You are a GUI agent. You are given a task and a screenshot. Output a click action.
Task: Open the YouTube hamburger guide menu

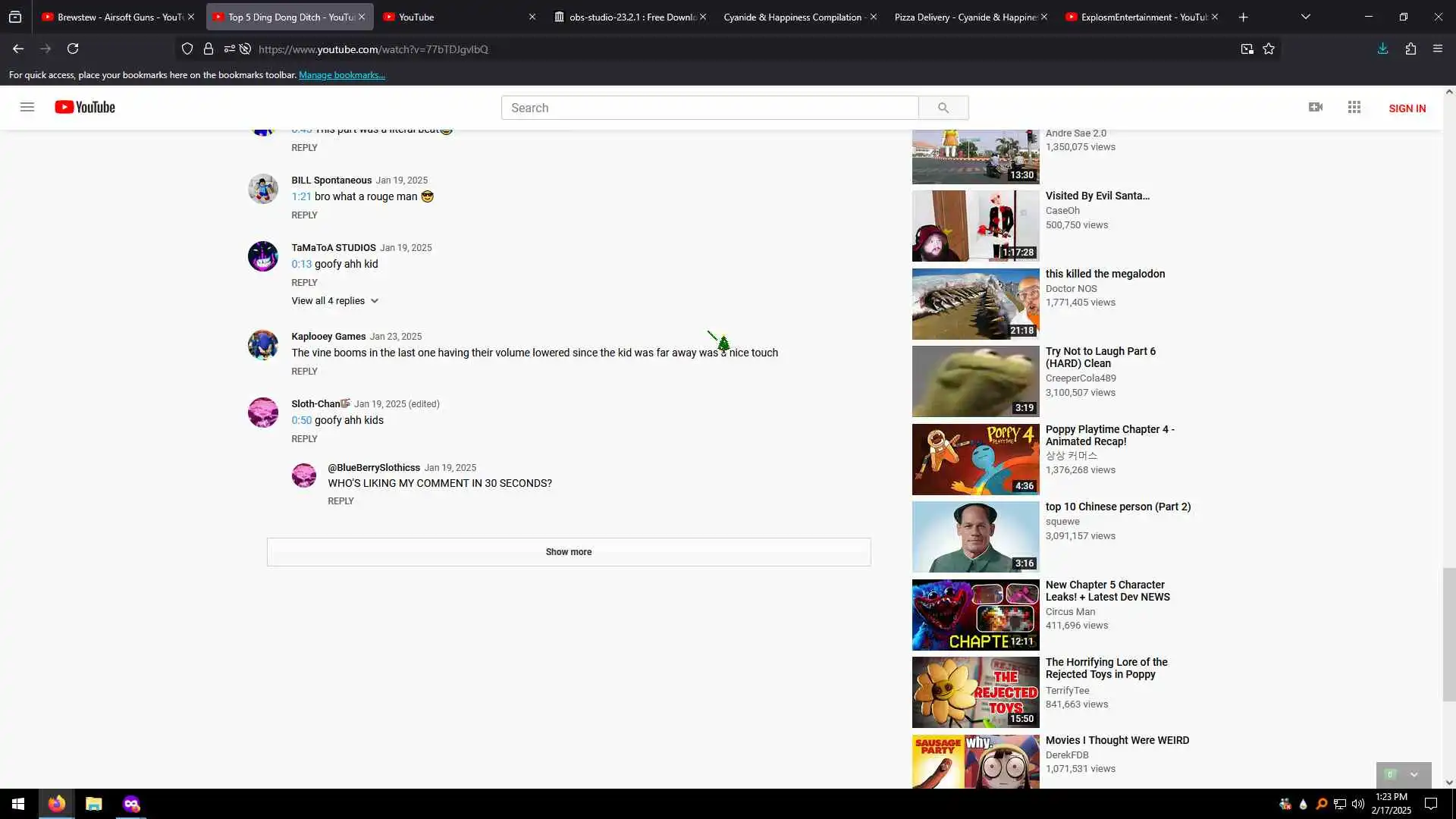point(27,108)
